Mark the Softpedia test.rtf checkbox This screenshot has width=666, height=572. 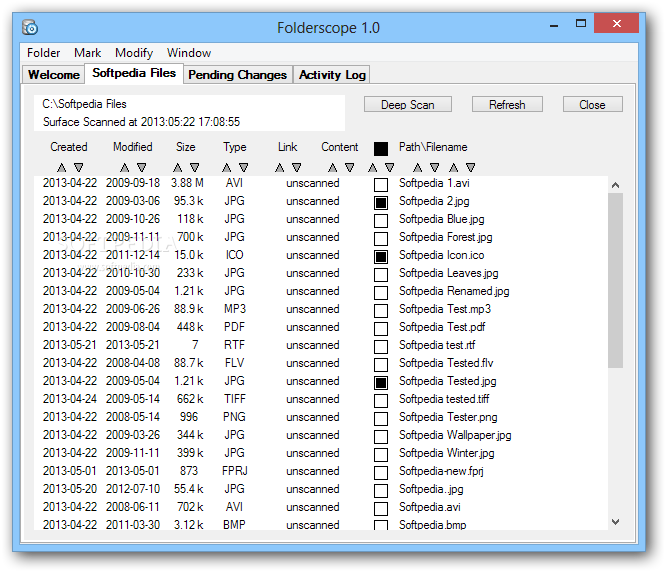pos(381,347)
